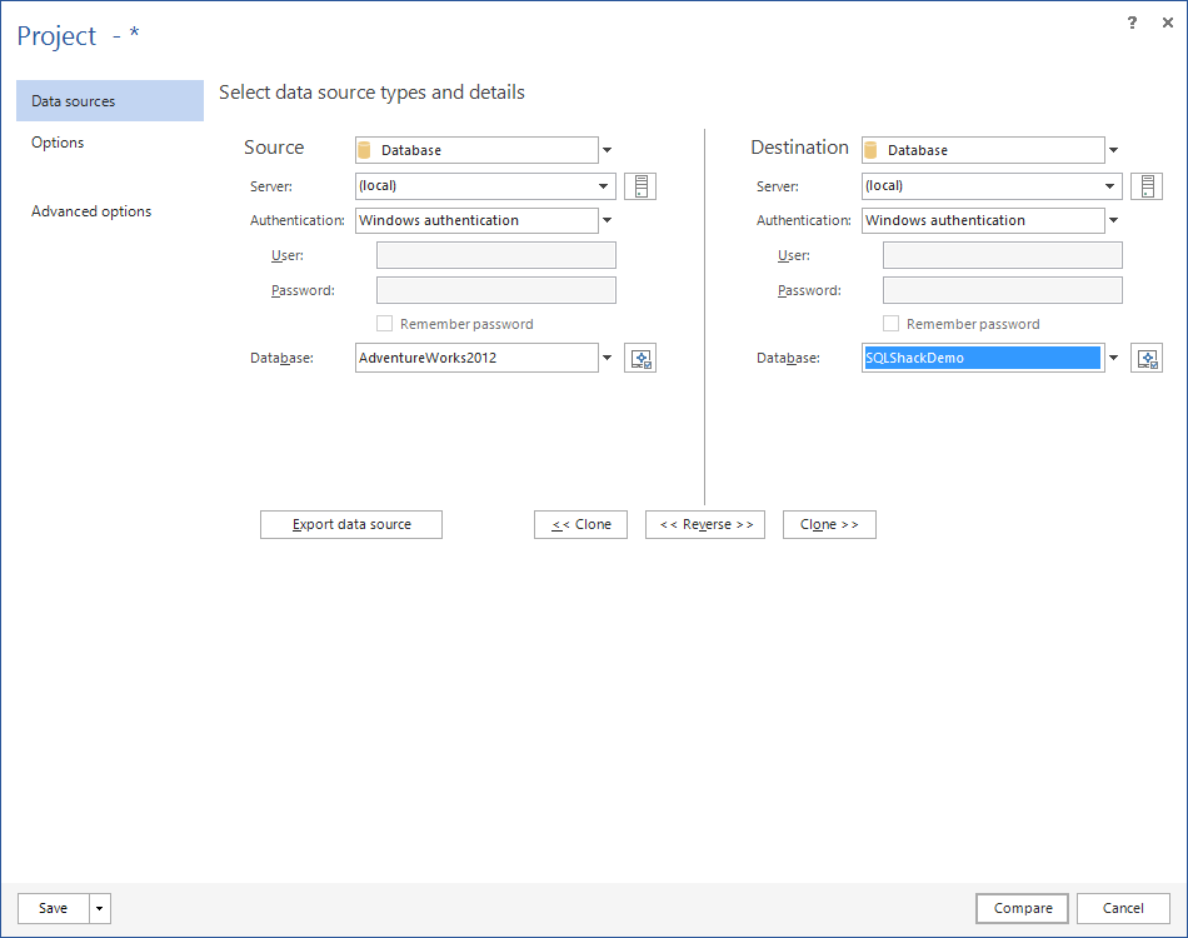Expand the Source Server dropdown

coord(604,186)
